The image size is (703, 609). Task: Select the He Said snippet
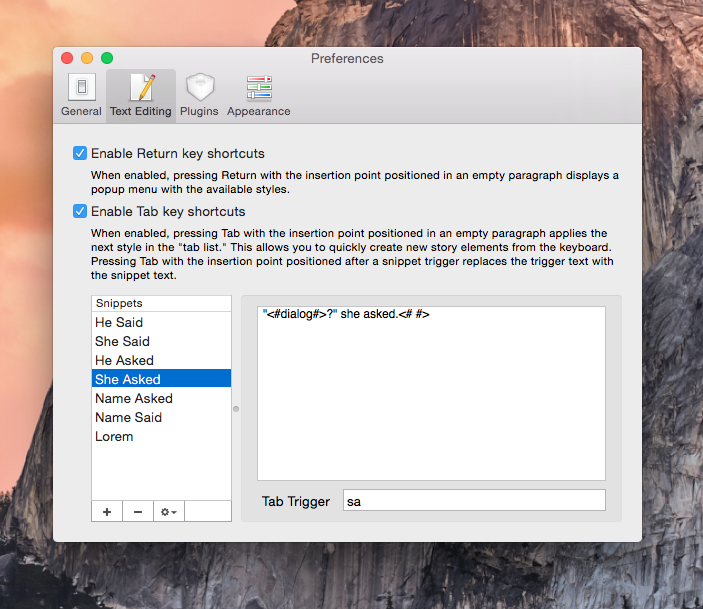(x=161, y=322)
